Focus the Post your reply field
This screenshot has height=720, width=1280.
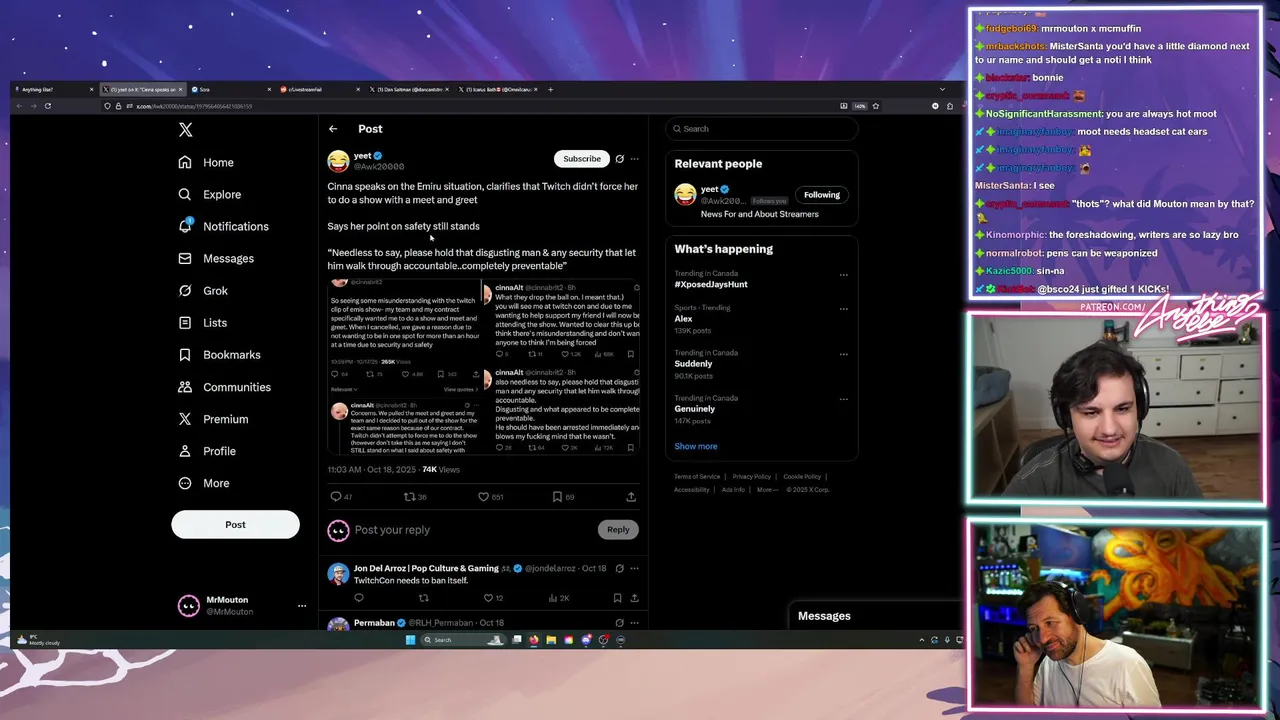click(470, 529)
